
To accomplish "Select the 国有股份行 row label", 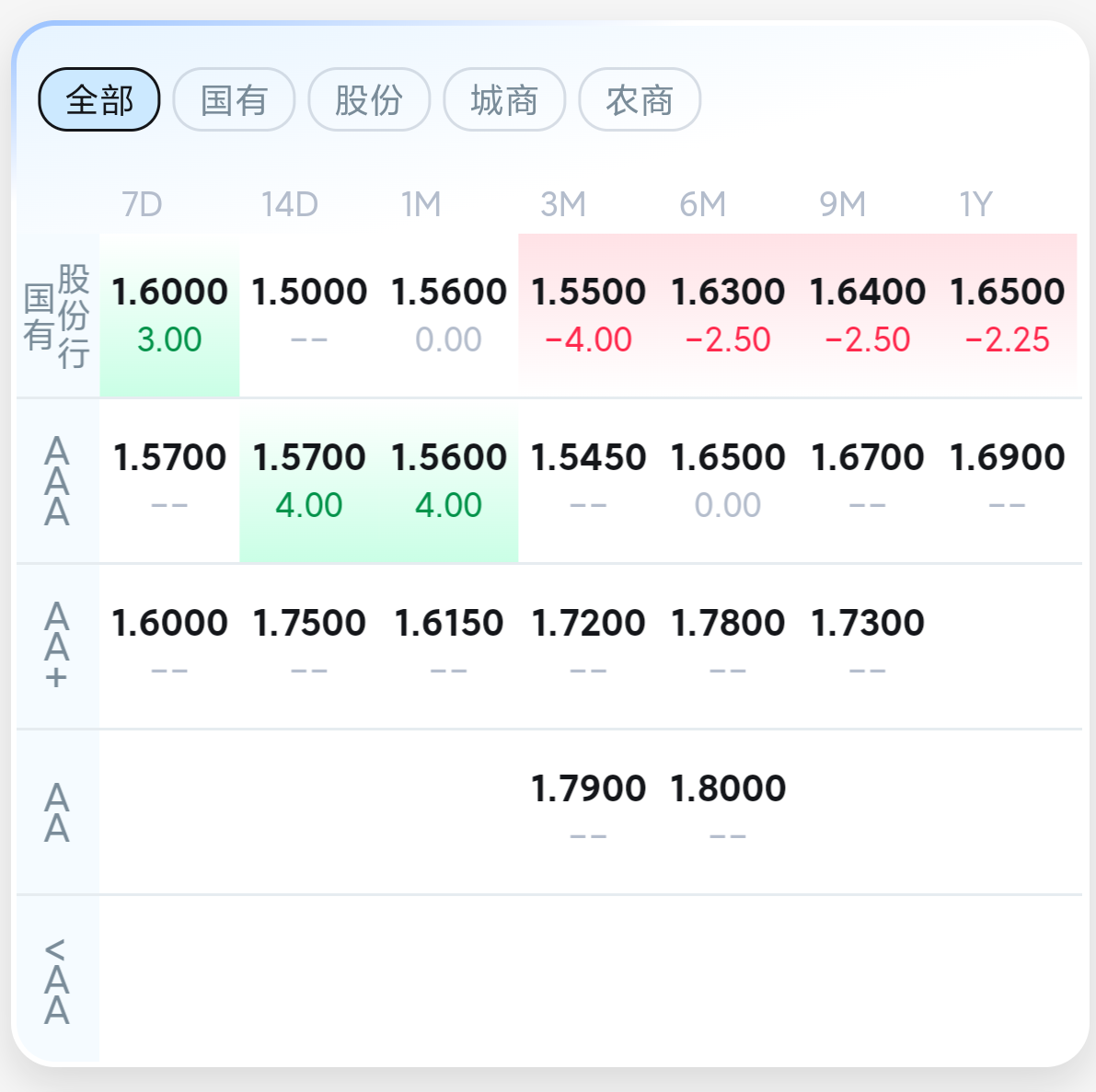I will pyautogui.click(x=57, y=316).
